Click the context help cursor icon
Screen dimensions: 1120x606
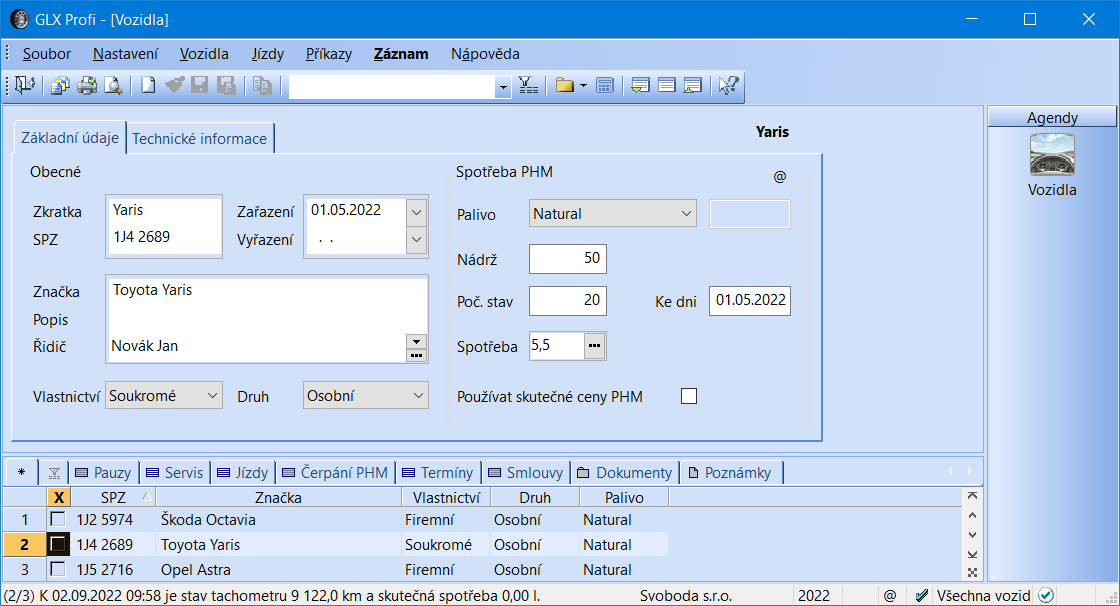click(x=728, y=86)
